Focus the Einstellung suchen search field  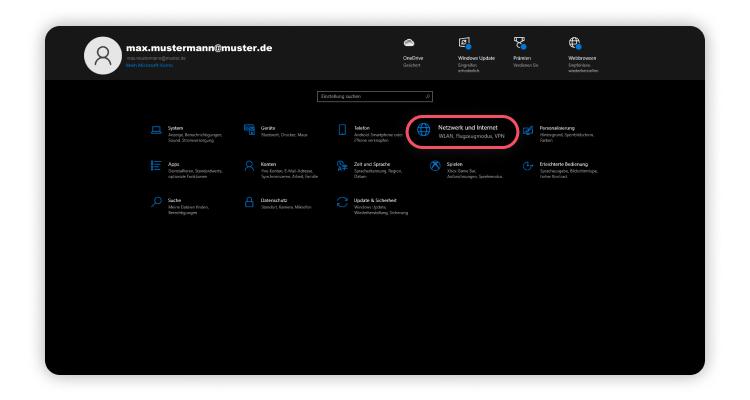point(375,97)
